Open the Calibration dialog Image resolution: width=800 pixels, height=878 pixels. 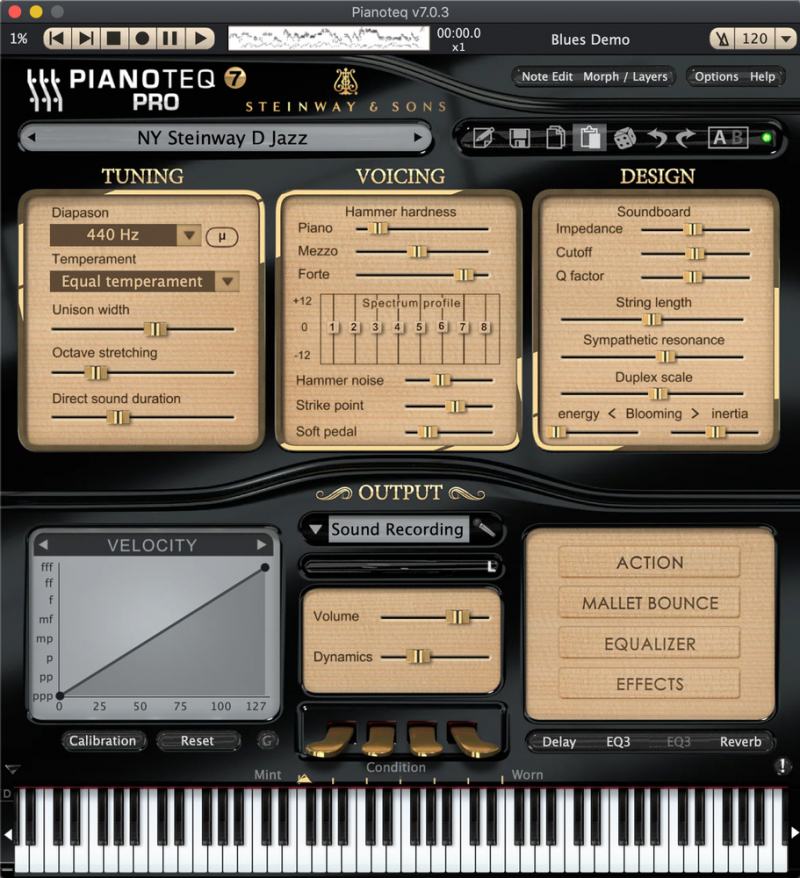(x=102, y=741)
